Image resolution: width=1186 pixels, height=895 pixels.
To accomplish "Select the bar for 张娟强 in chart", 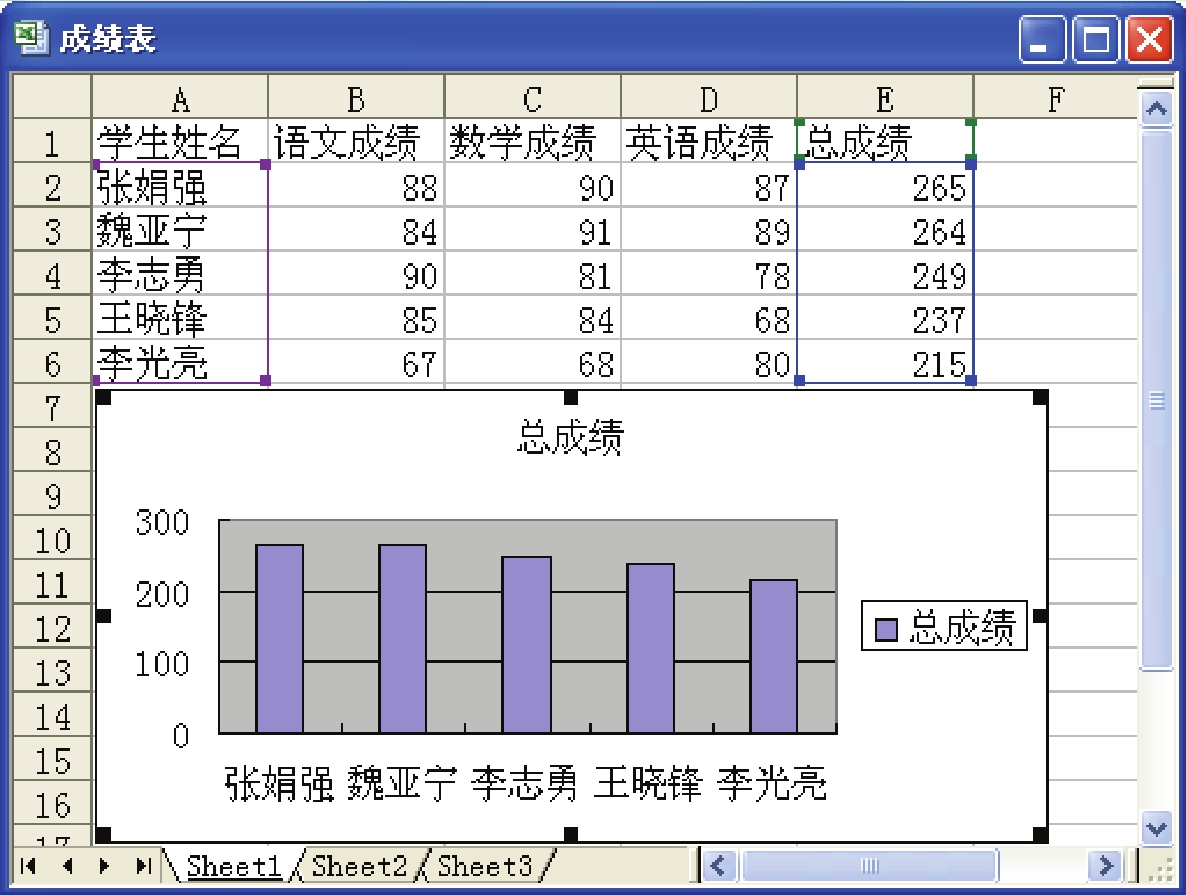I will (280, 639).
